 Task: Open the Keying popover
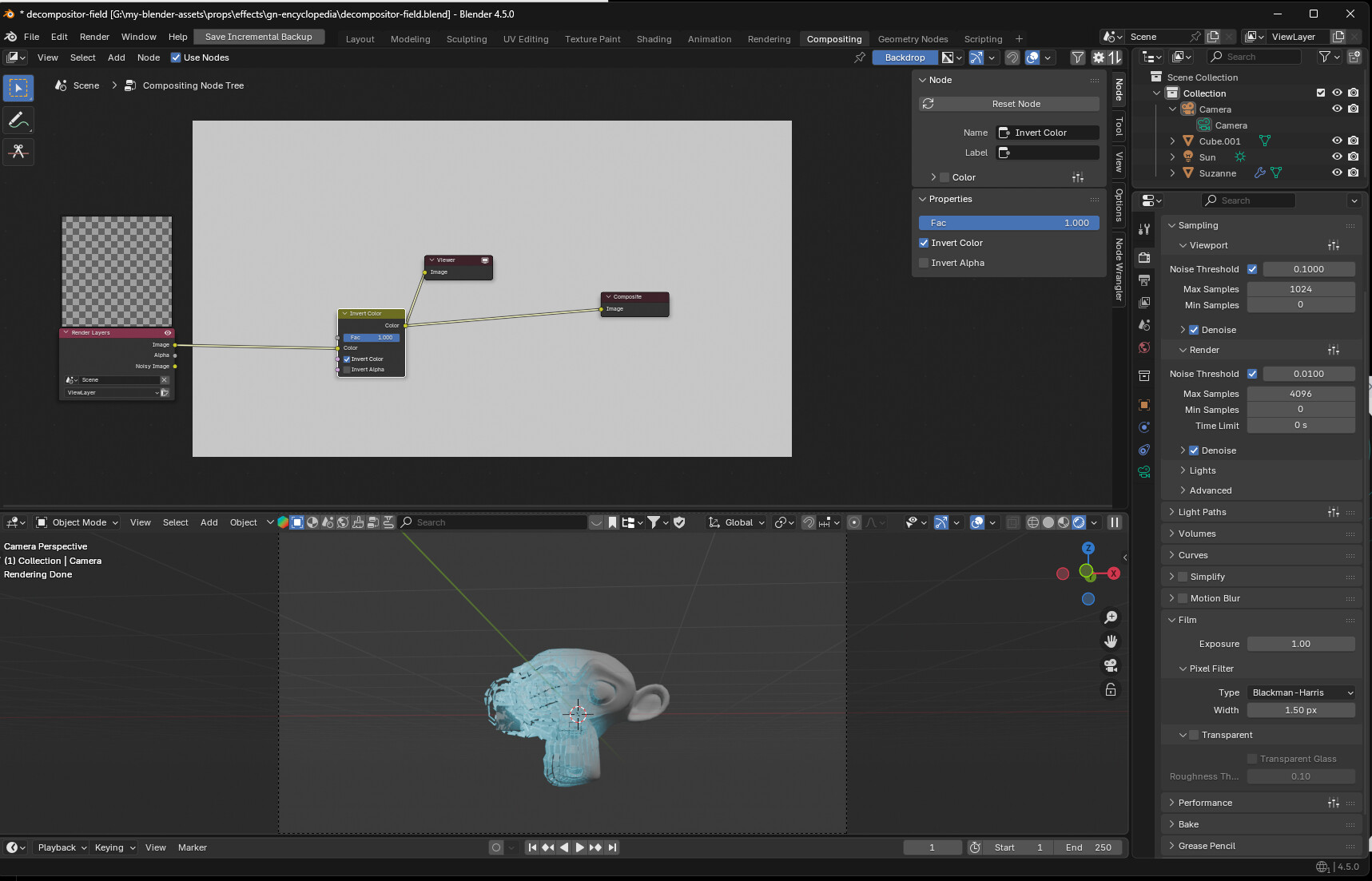point(115,847)
